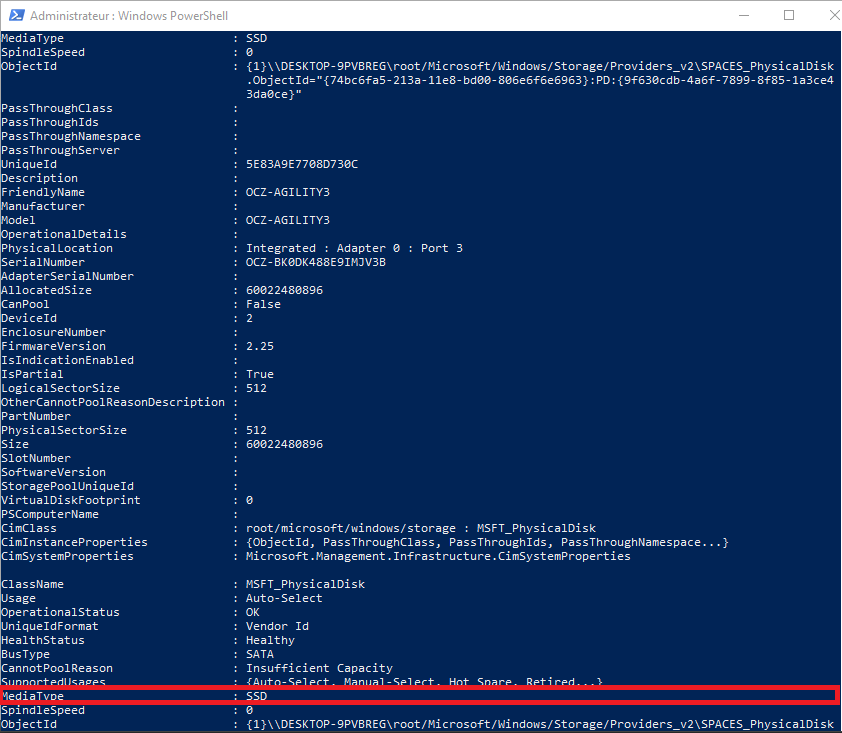
Task: Click the Size row value 60022480896
Action: coord(285,444)
